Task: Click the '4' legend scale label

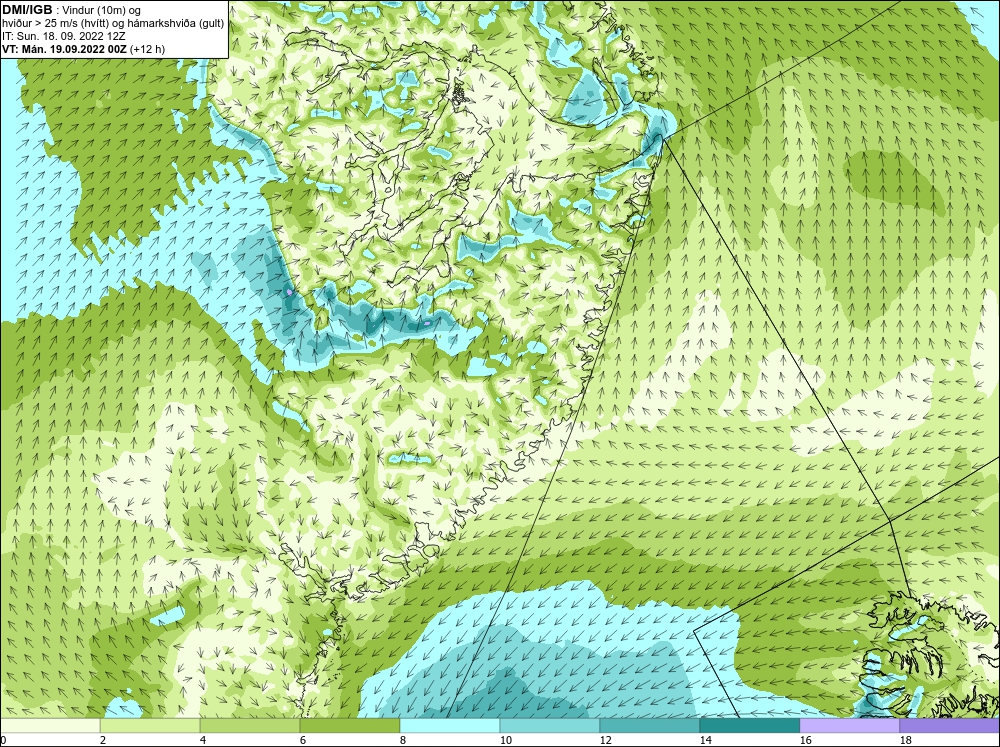Action: coord(203,740)
